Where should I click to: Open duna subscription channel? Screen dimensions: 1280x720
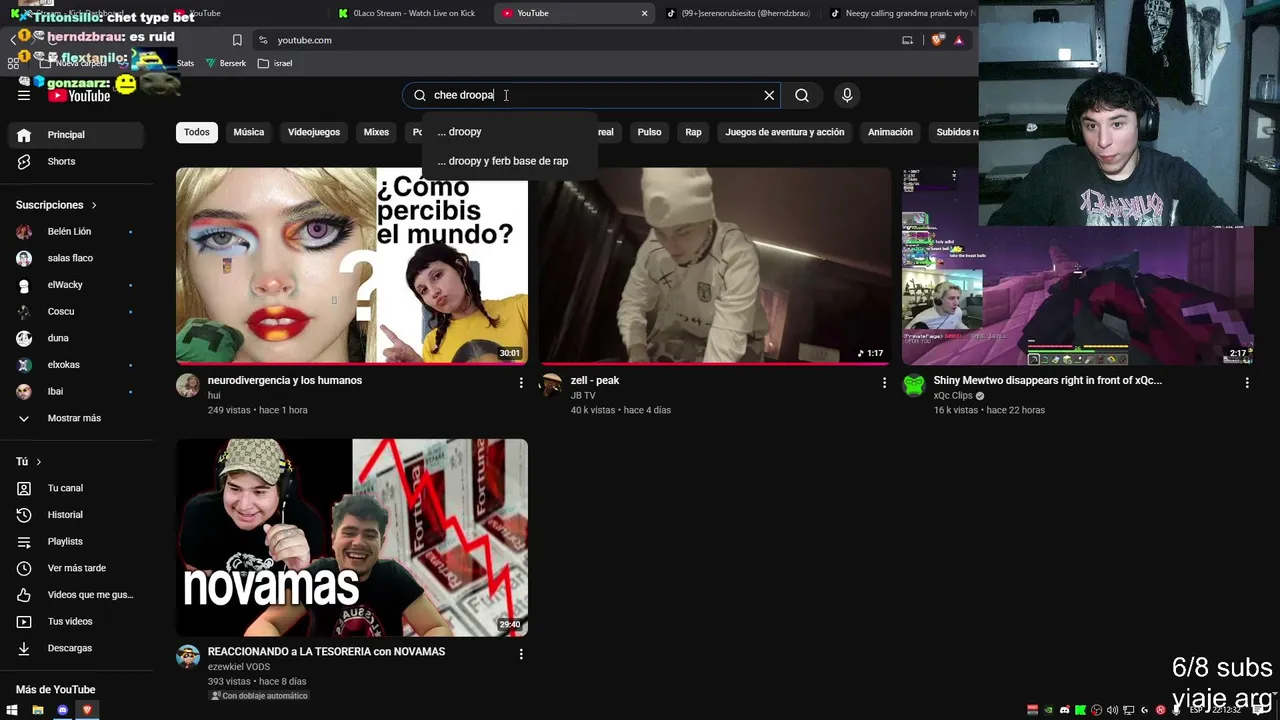click(x=76, y=338)
